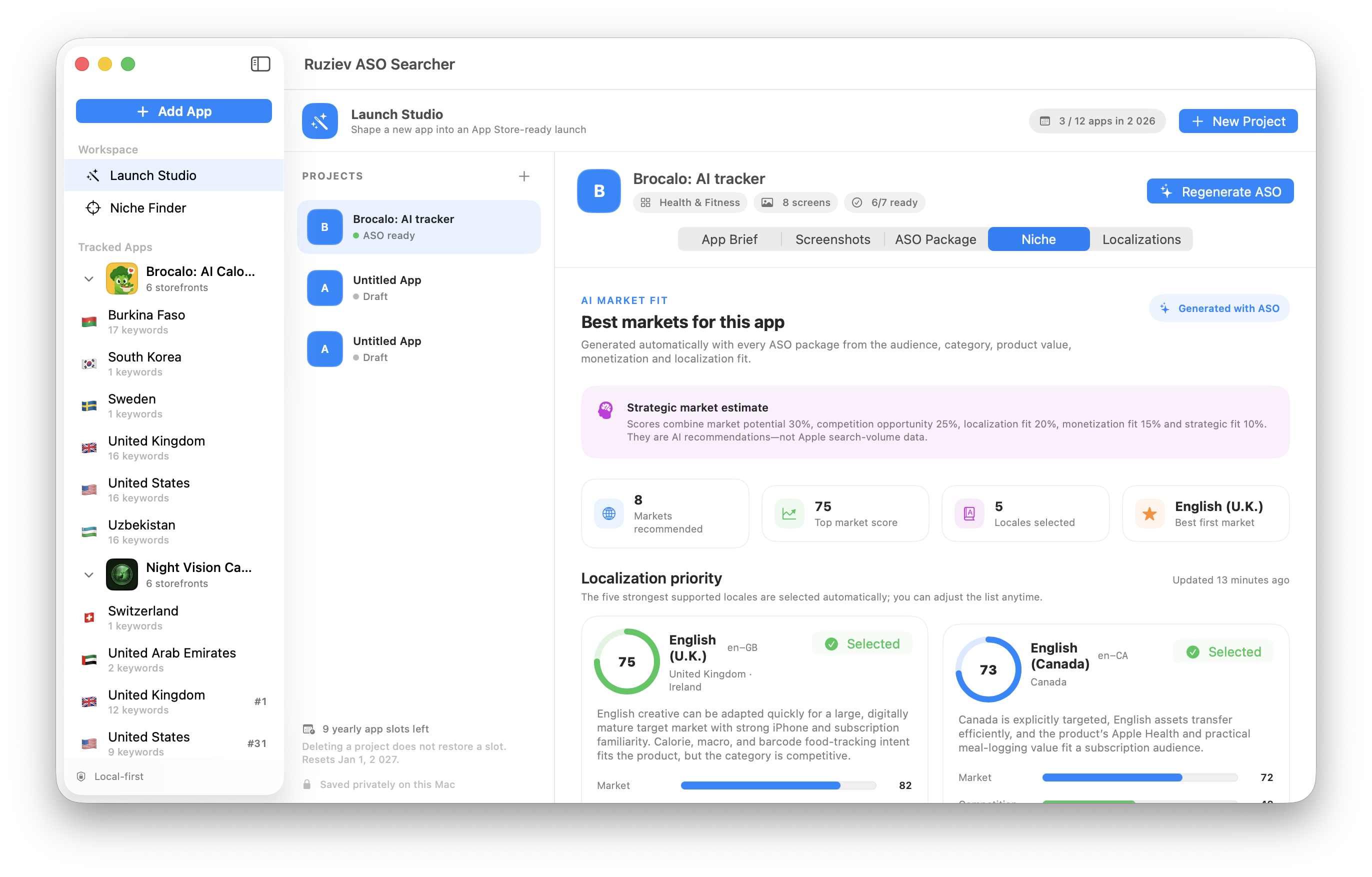The height and width of the screenshot is (877, 1372).
Task: Click the United Arab Emirates flag icon
Action: click(89, 660)
